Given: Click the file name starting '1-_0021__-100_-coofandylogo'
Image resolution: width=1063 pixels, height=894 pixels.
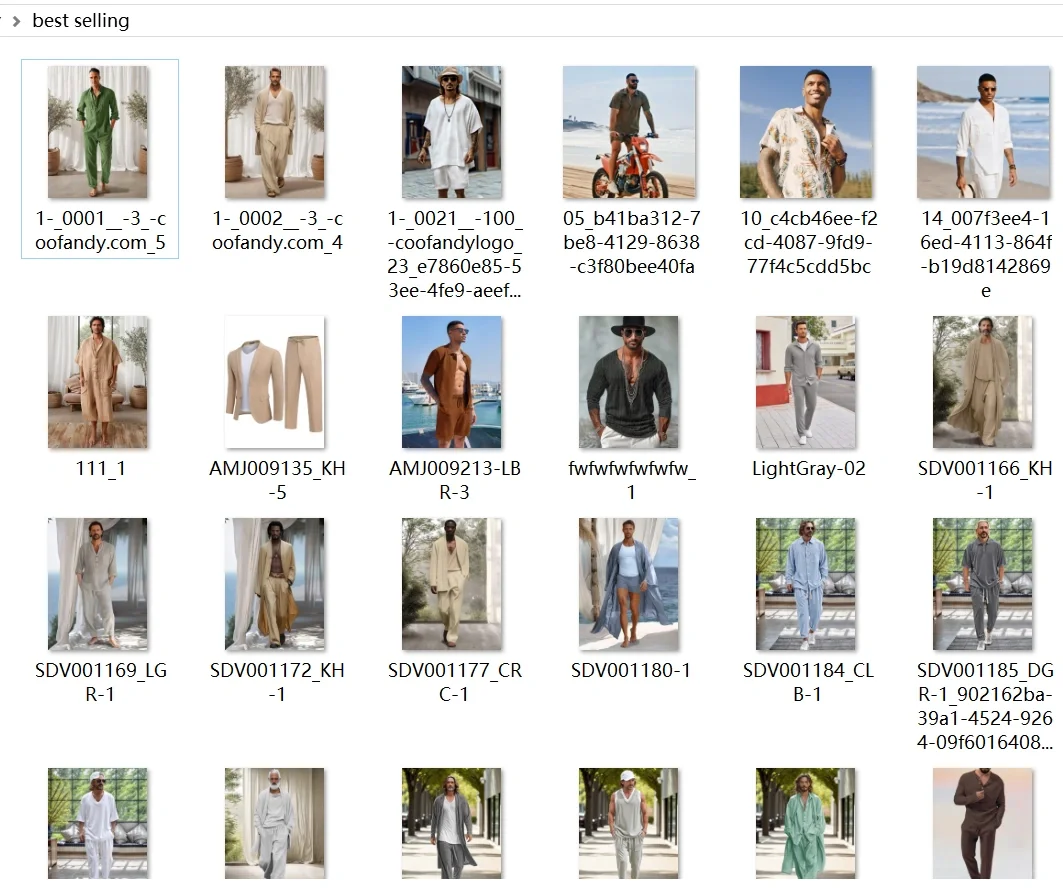Looking at the screenshot, I should tap(454, 254).
